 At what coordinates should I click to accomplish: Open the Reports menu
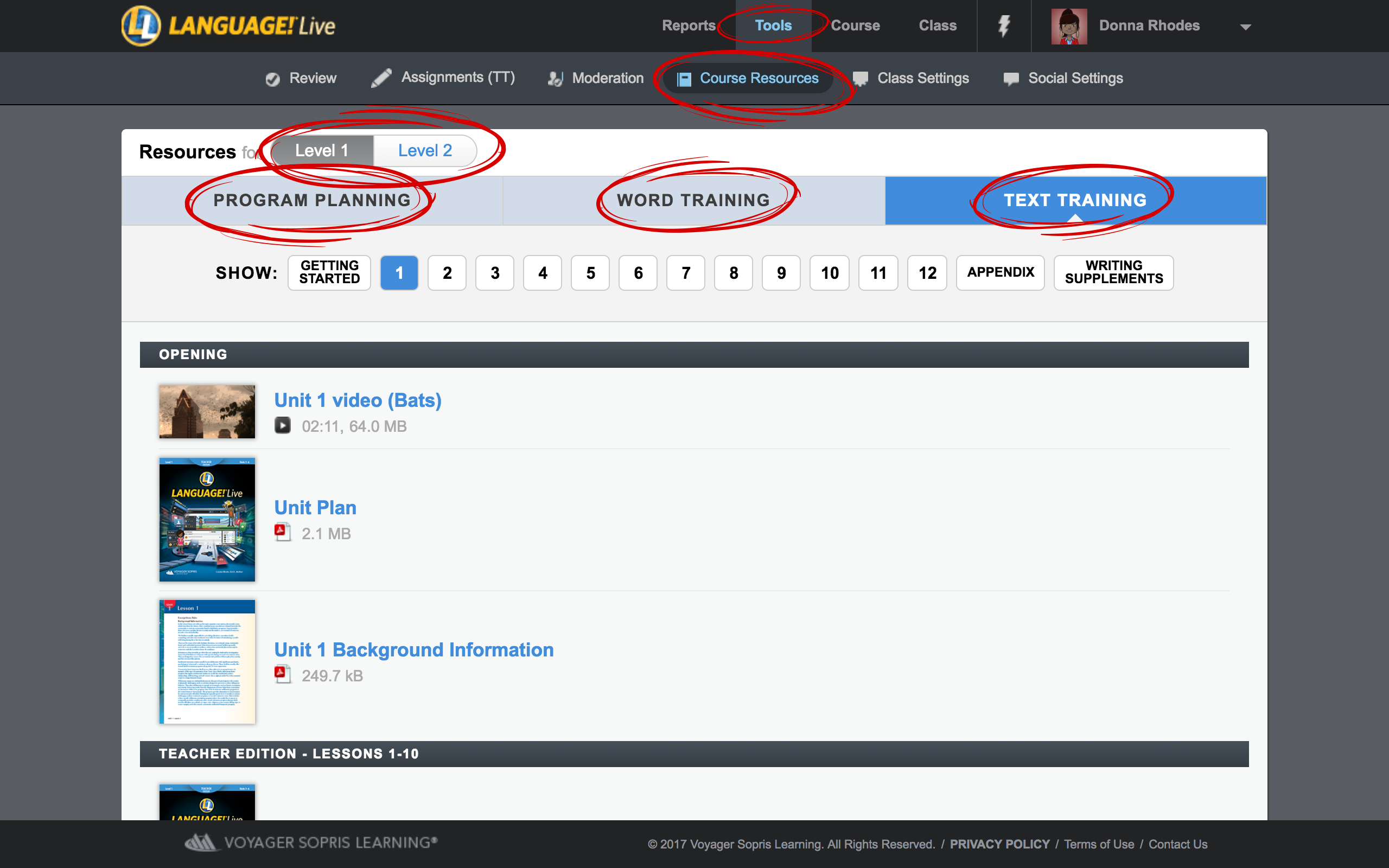[689, 26]
